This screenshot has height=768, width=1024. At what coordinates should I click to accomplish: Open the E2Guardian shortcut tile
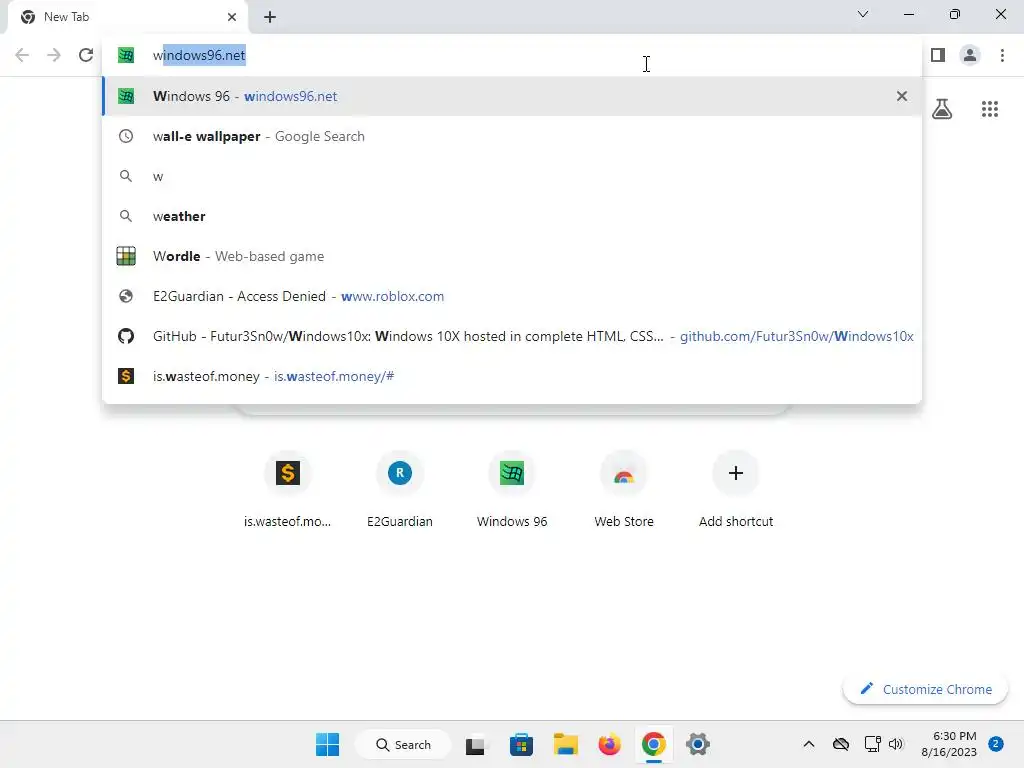400,488
